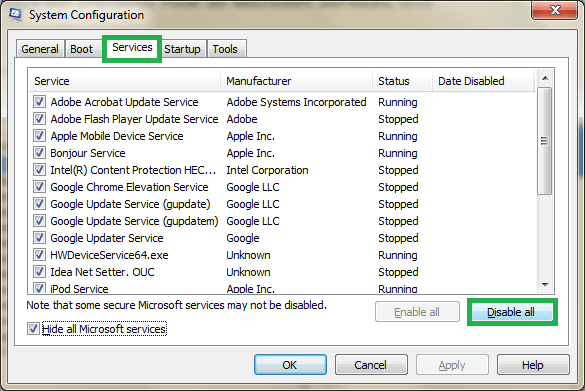This screenshot has width=585, height=391.
Task: Select the Idea Net Setter. OUC name
Action: click(x=102, y=272)
